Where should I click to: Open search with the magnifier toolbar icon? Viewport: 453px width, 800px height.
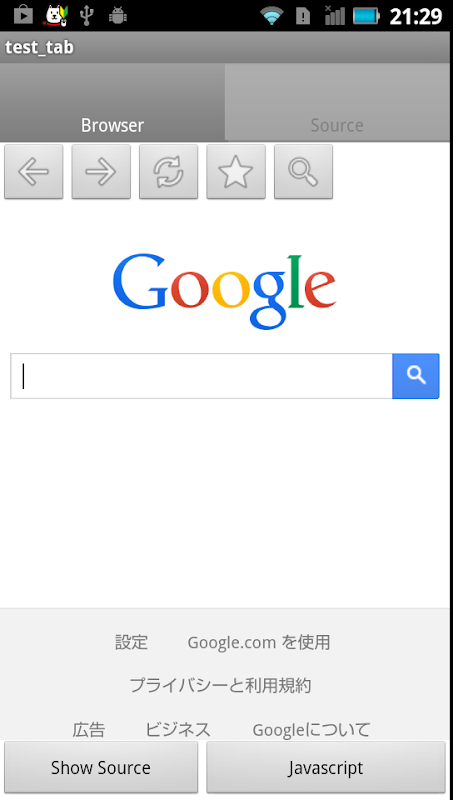pyautogui.click(x=304, y=171)
